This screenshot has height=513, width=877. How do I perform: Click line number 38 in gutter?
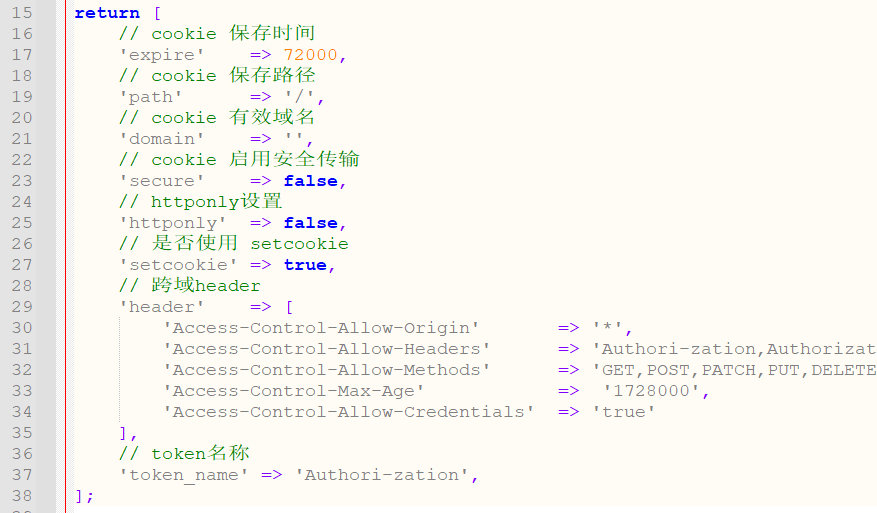click(x=22, y=496)
